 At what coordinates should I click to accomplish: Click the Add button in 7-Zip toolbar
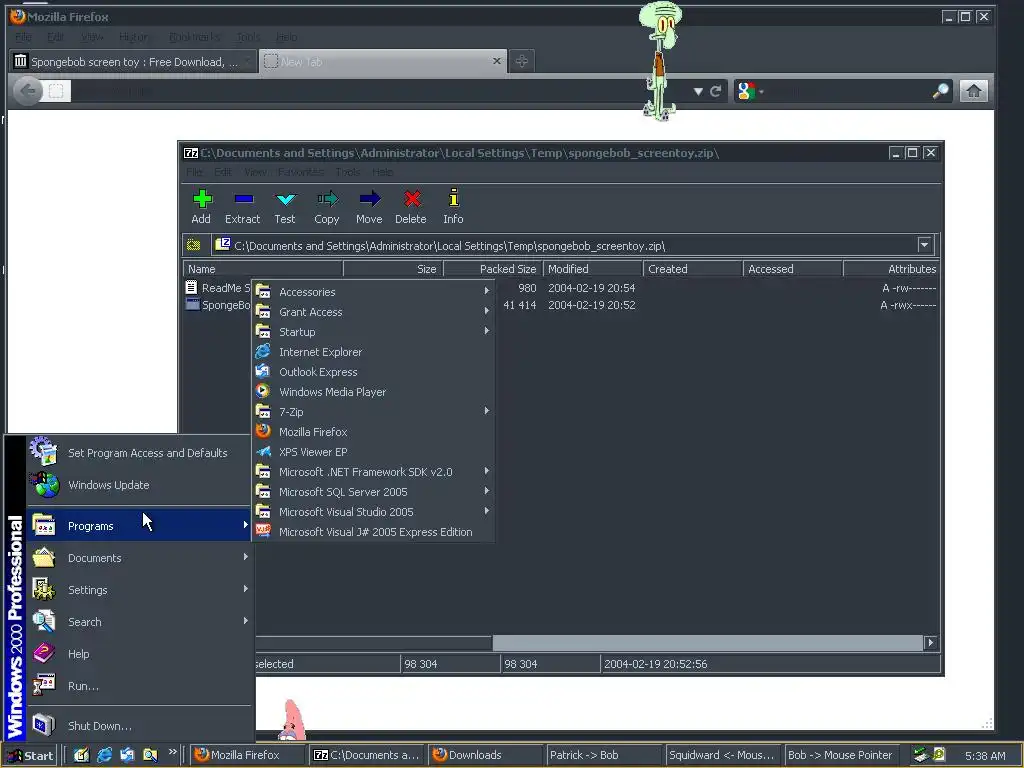201,206
